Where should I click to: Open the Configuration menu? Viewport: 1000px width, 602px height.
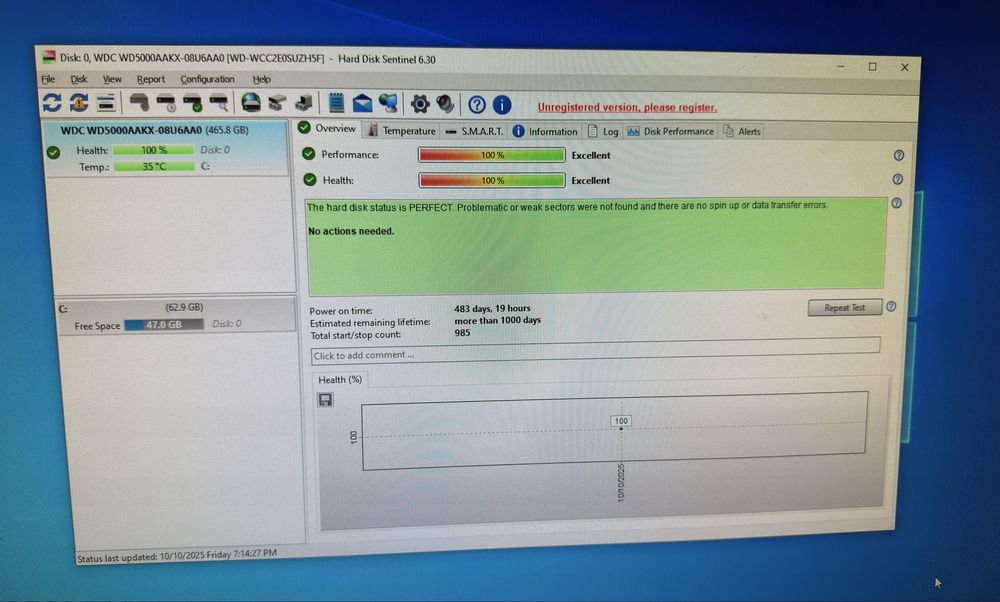pyautogui.click(x=207, y=79)
